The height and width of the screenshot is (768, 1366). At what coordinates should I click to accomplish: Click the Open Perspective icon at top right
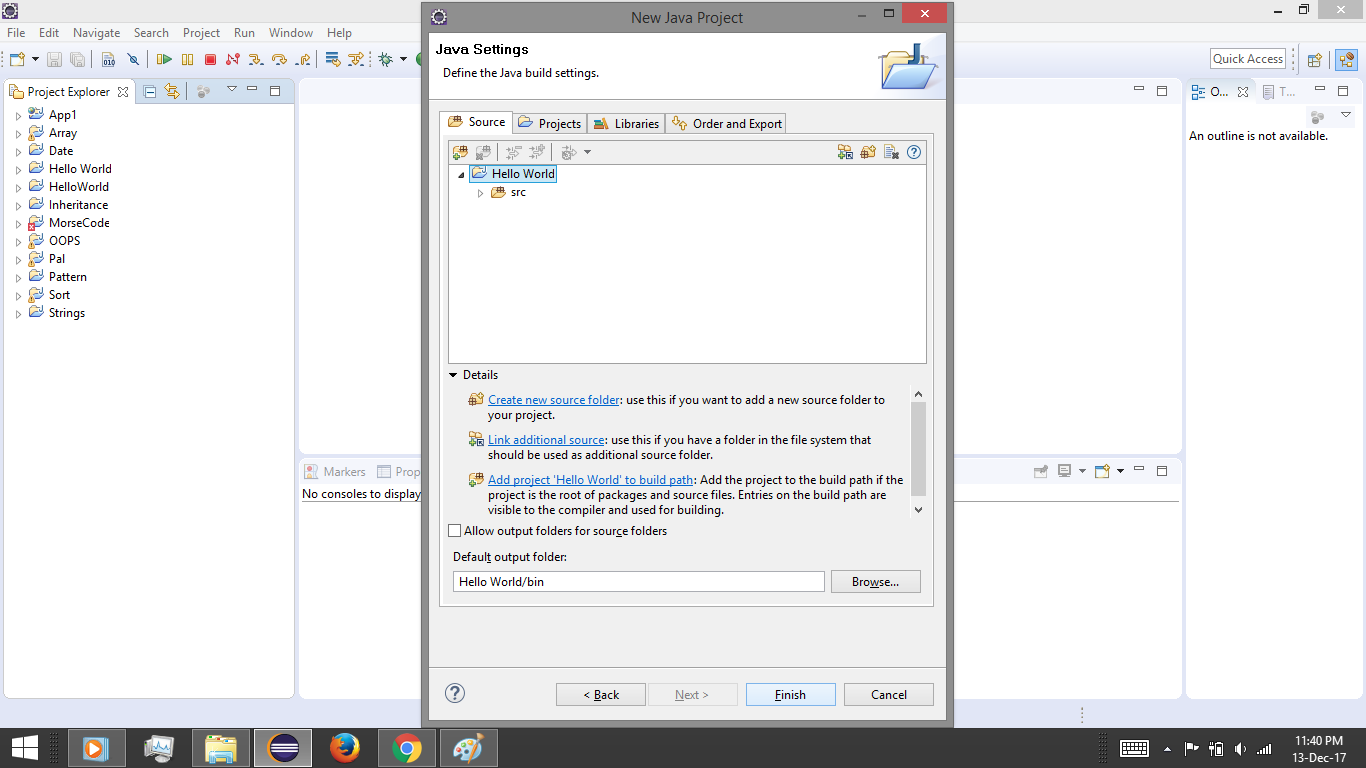tap(1313, 58)
